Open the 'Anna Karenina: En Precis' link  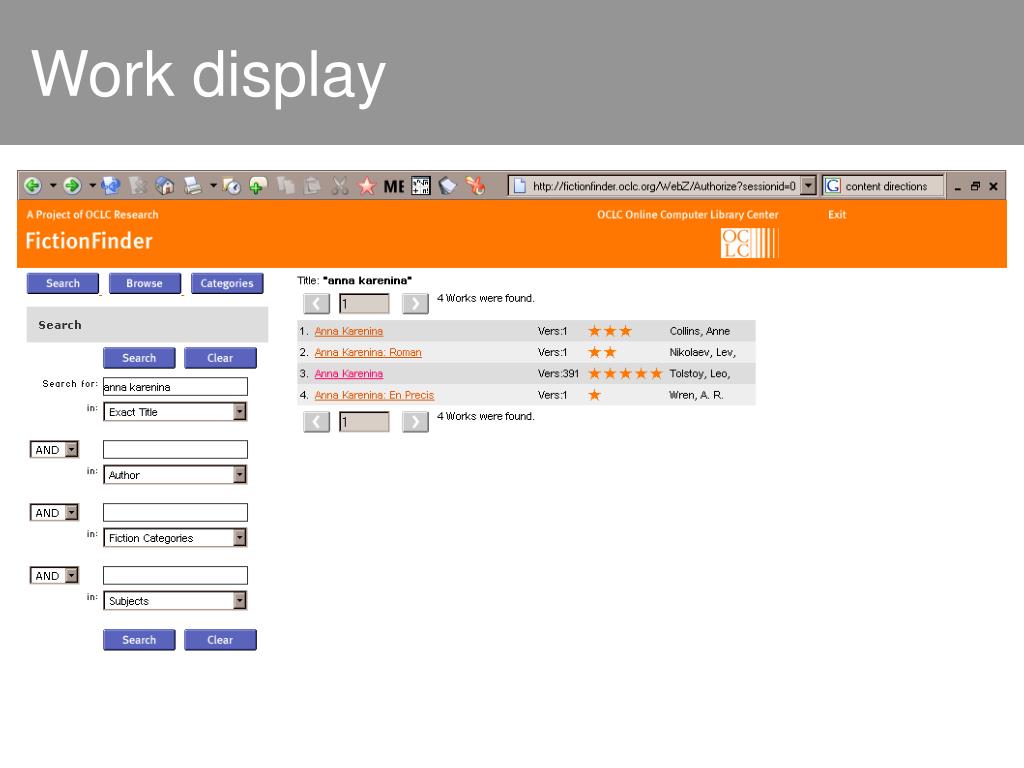374,395
